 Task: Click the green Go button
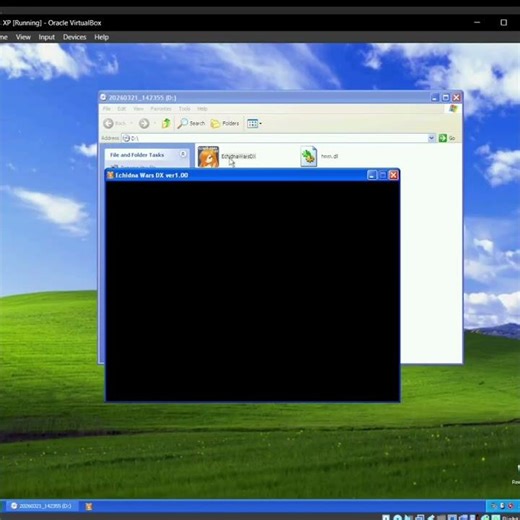click(447, 138)
